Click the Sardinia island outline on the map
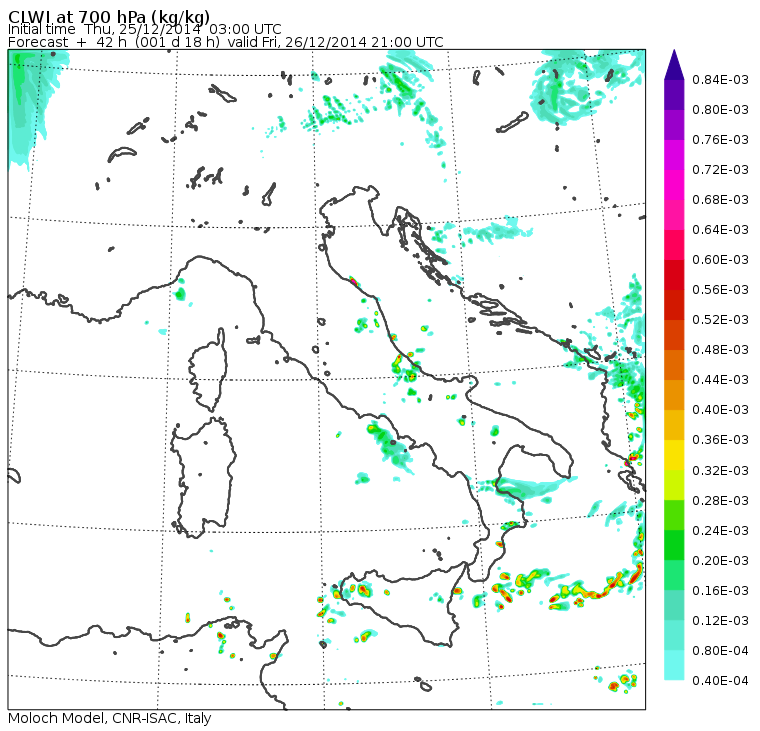 (x=204, y=477)
